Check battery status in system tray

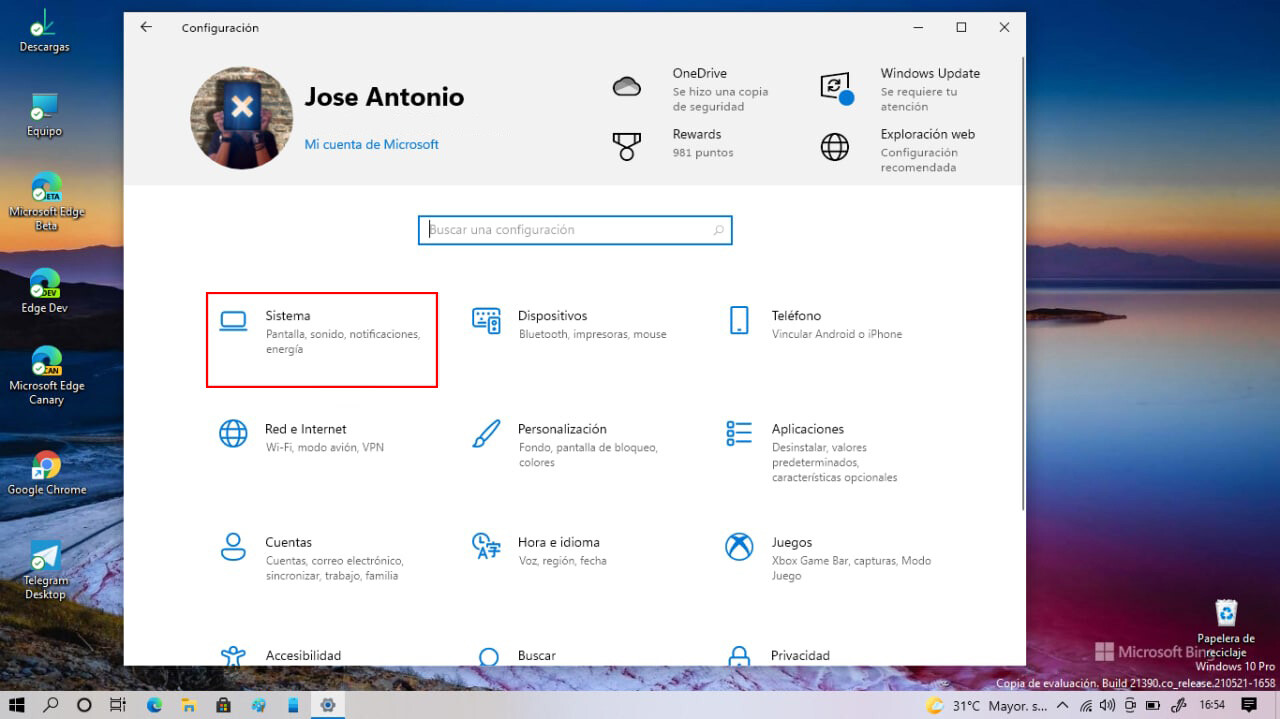coord(1155,705)
